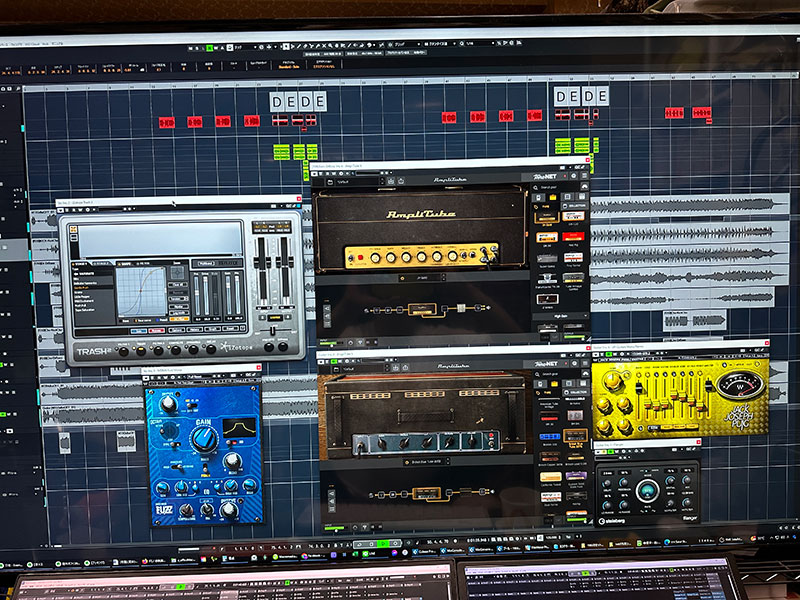Image resolution: width=800 pixels, height=600 pixels.
Task: Open ToneNET in upper AmpliTube window
Action: click(x=545, y=177)
